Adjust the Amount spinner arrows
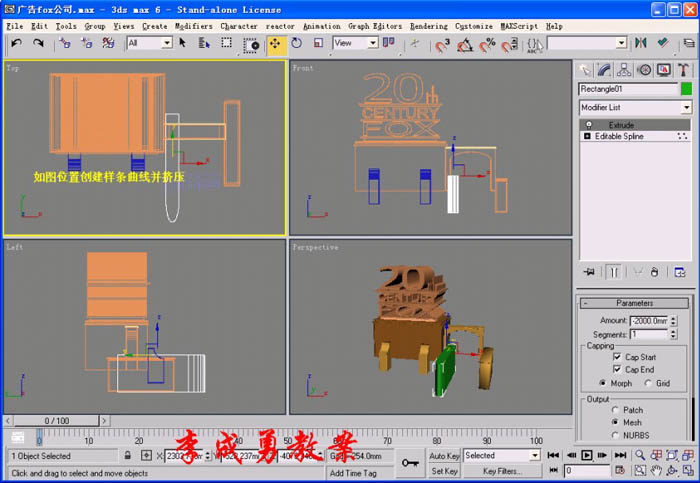 [674, 321]
